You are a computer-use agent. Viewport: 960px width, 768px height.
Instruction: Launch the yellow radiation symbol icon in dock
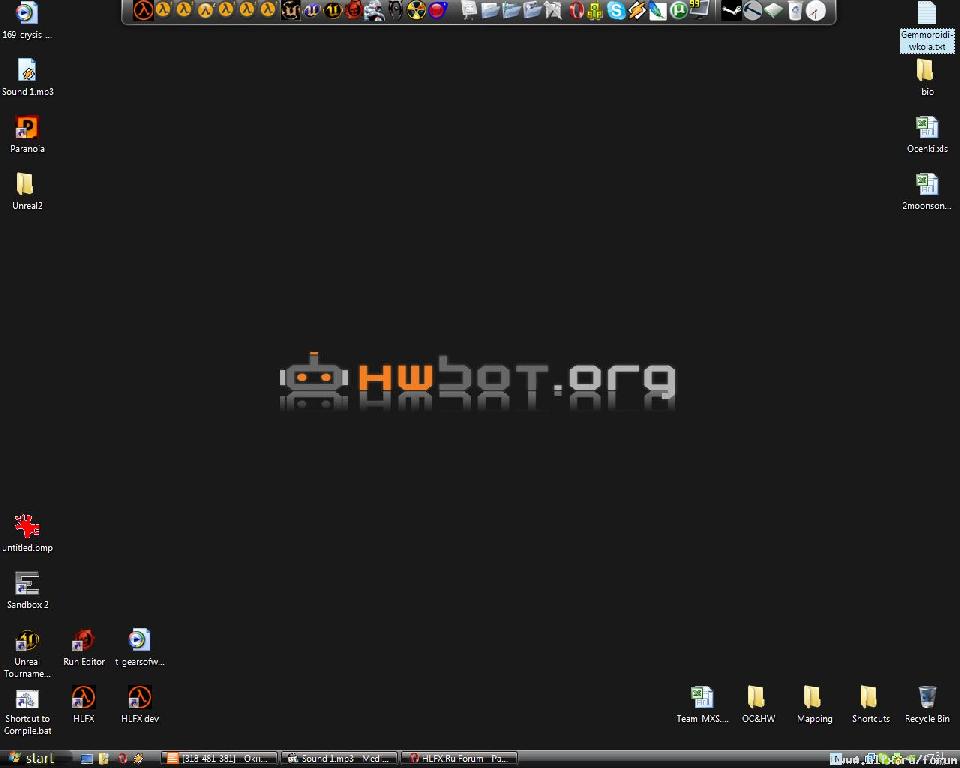coord(416,10)
